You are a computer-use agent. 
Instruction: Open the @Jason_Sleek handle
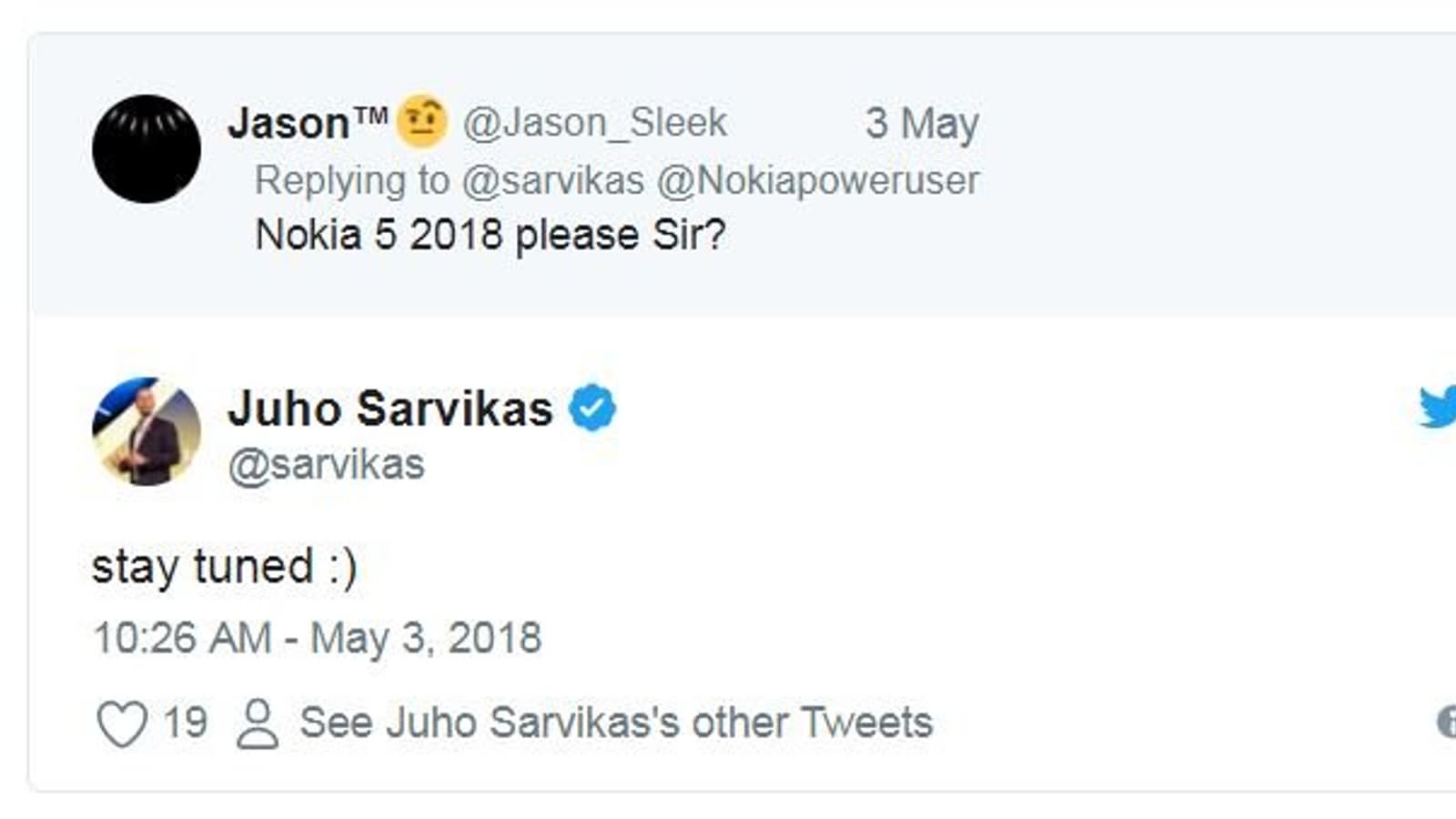click(594, 123)
